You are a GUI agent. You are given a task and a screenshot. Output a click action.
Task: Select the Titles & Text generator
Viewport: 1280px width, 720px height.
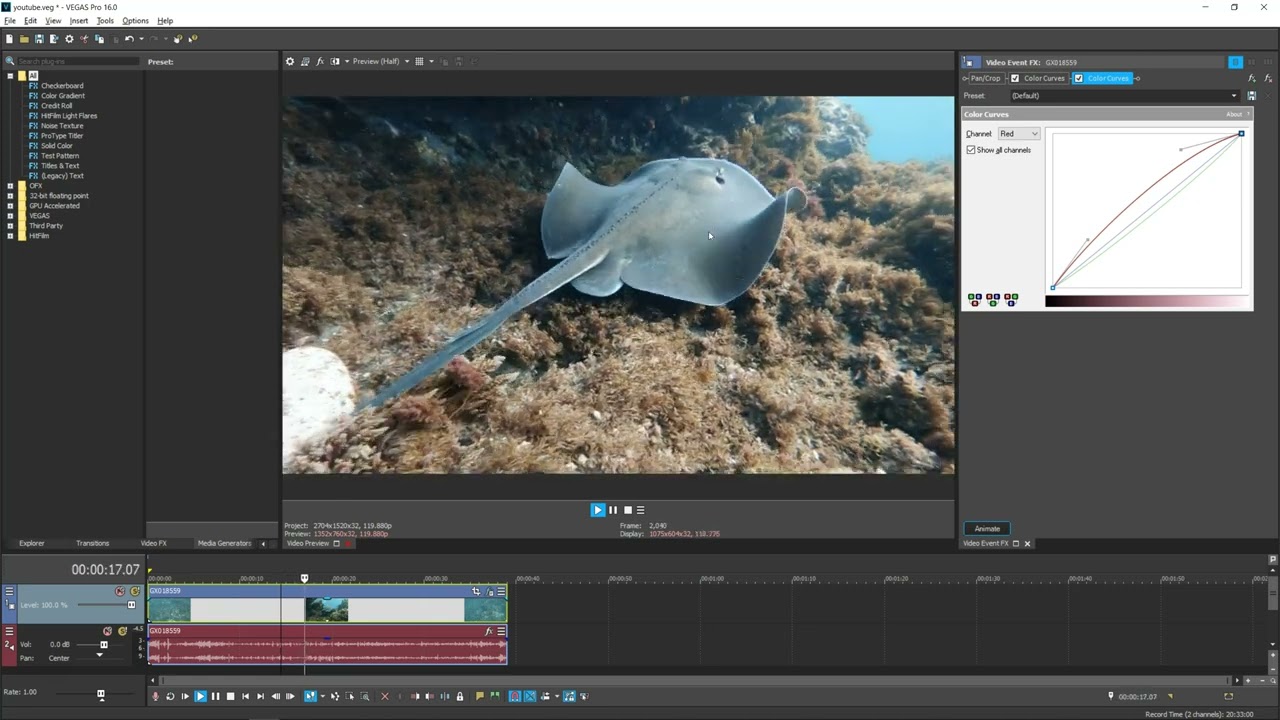[62, 166]
